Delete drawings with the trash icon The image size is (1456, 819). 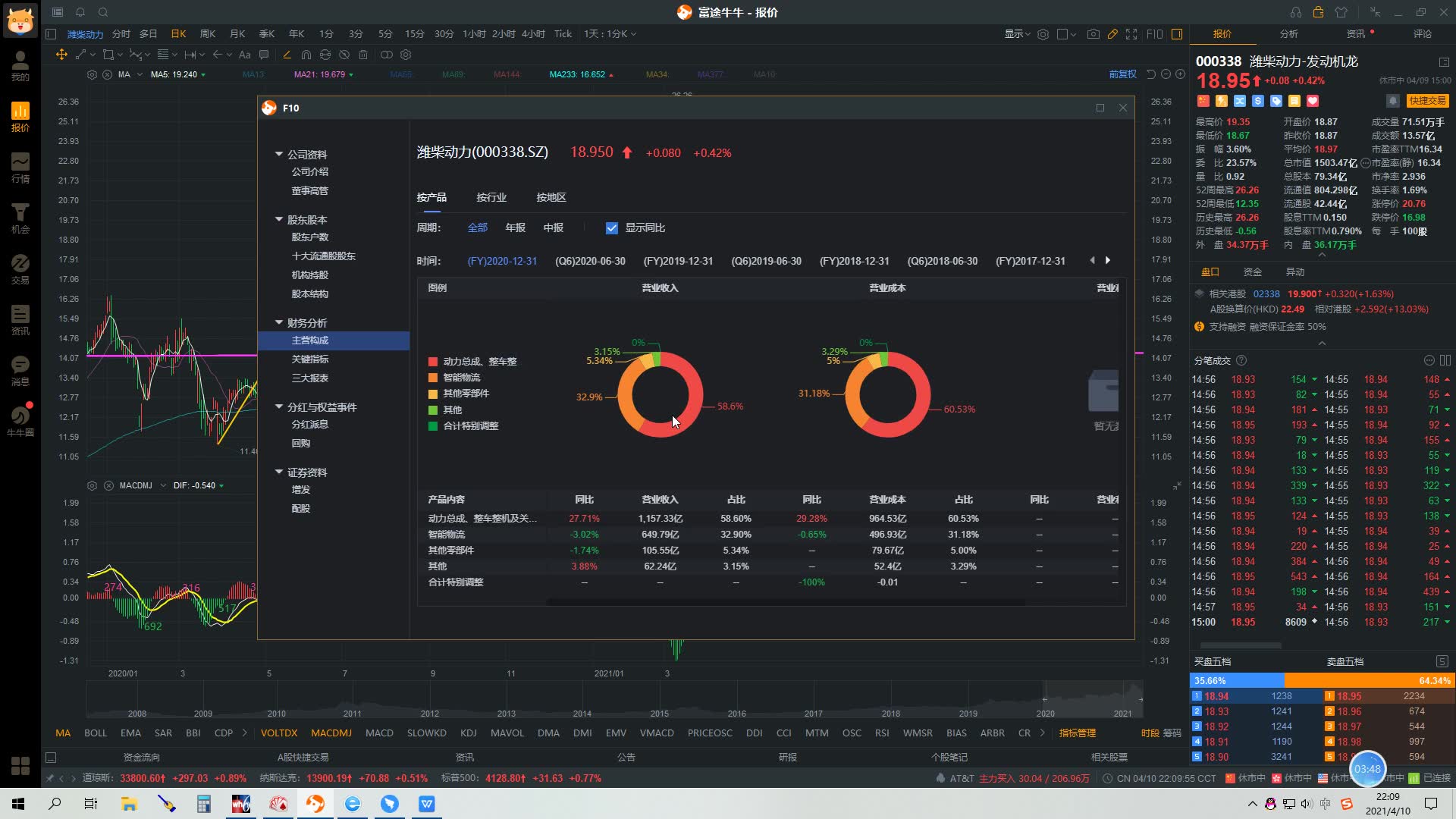click(363, 55)
